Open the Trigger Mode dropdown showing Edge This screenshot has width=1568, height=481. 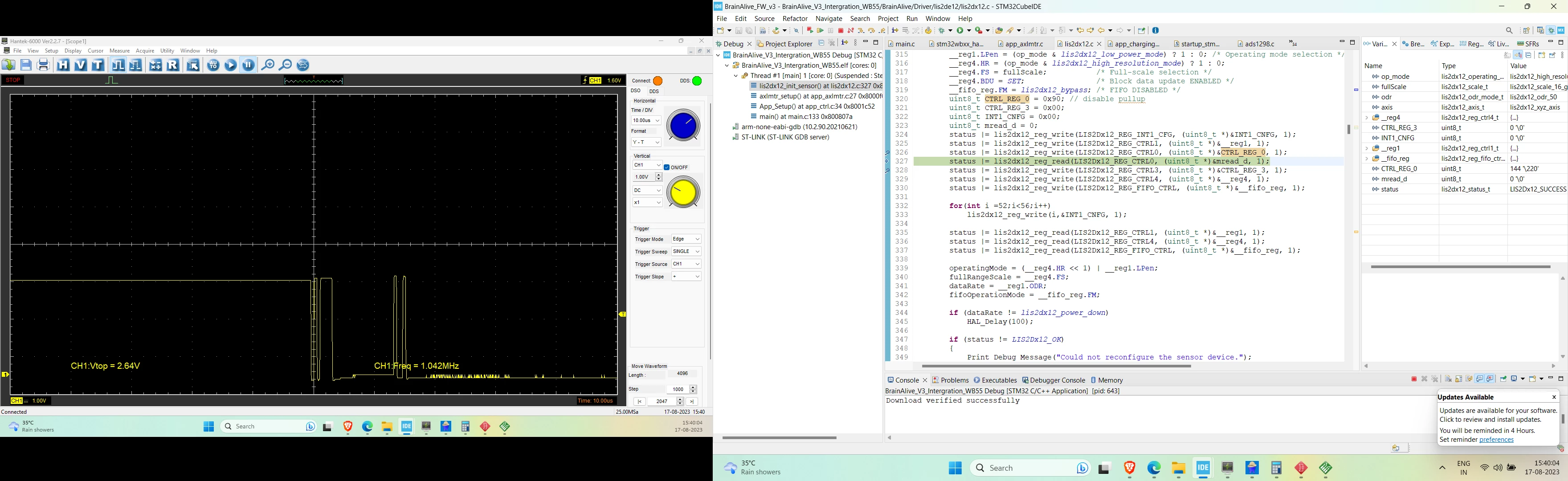pyautogui.click(x=686, y=239)
